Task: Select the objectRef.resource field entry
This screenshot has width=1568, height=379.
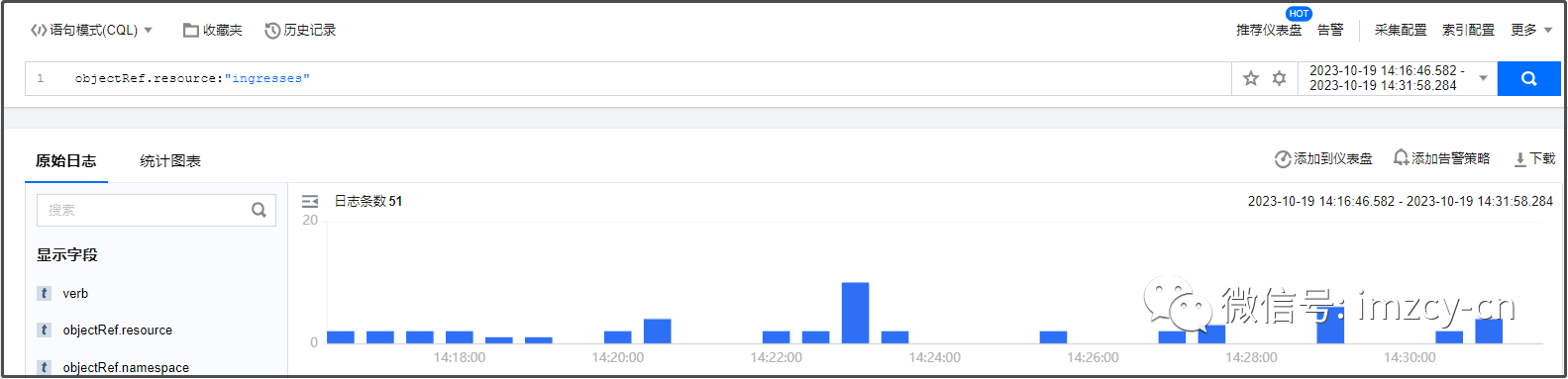Action: click(118, 331)
